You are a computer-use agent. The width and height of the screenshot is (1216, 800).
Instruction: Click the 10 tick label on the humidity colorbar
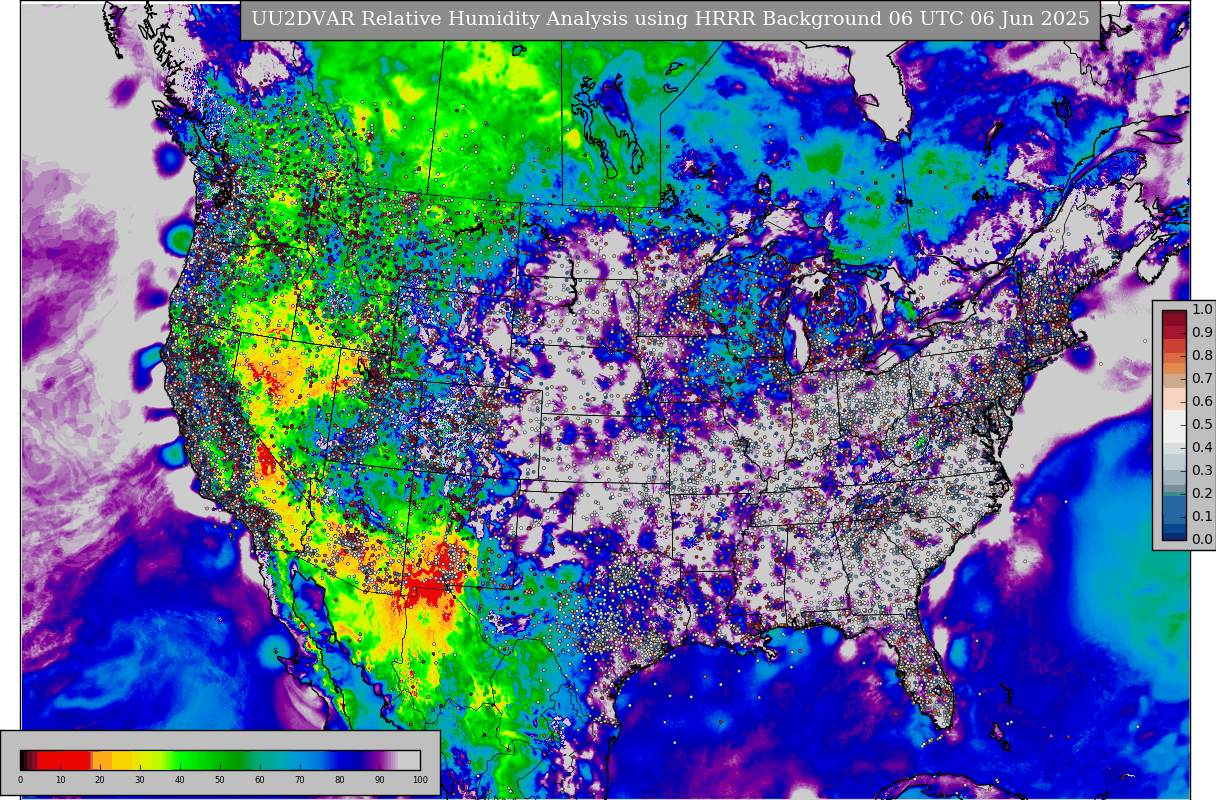[60, 780]
